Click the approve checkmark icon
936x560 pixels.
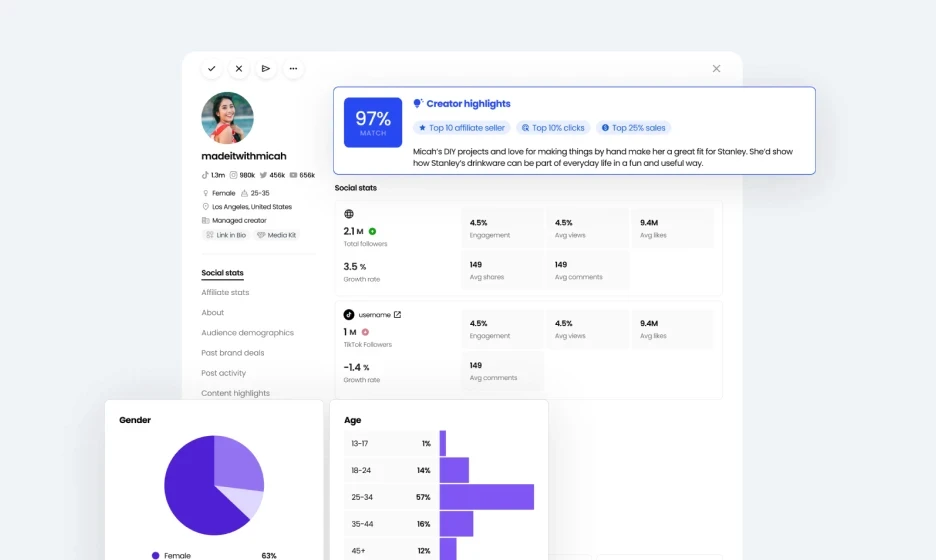[212, 69]
